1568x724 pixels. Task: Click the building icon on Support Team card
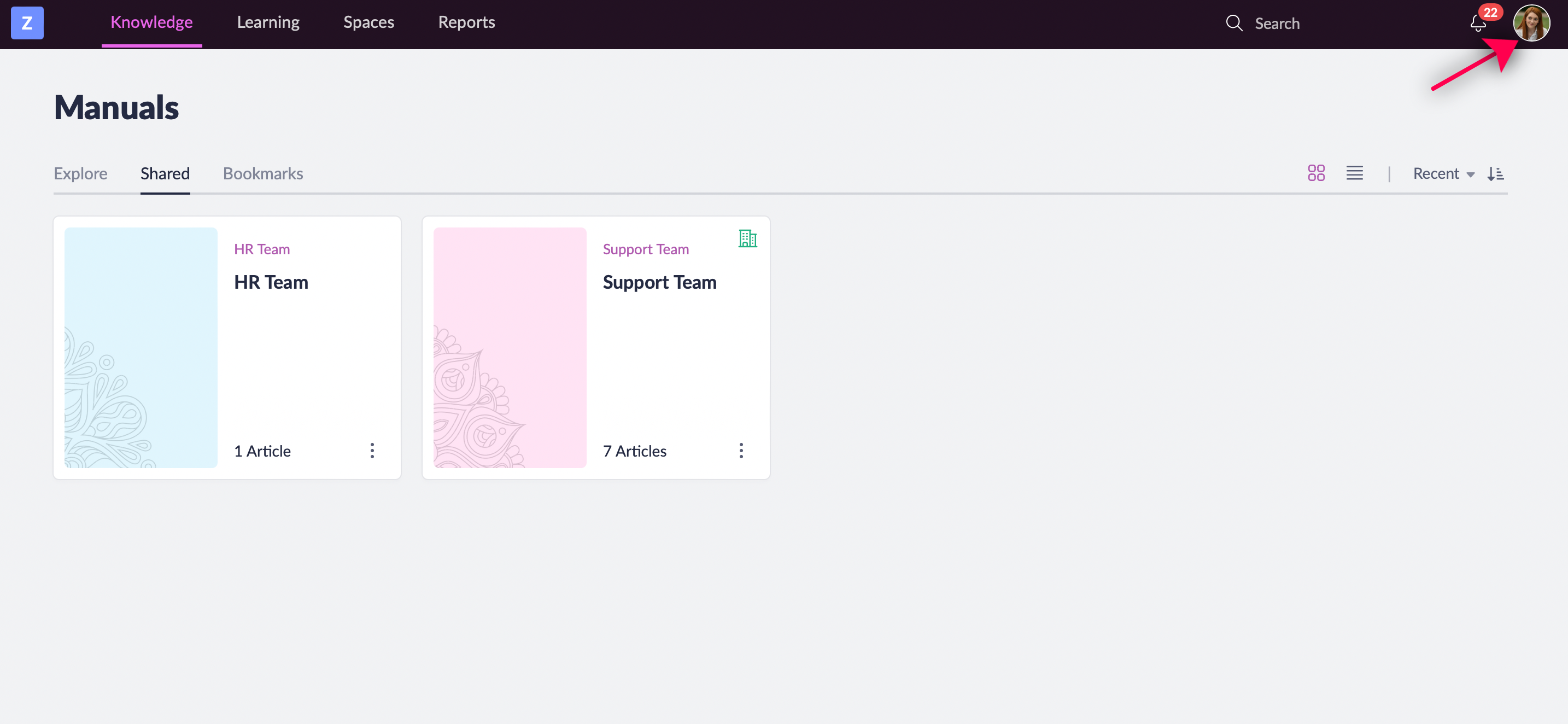point(747,239)
